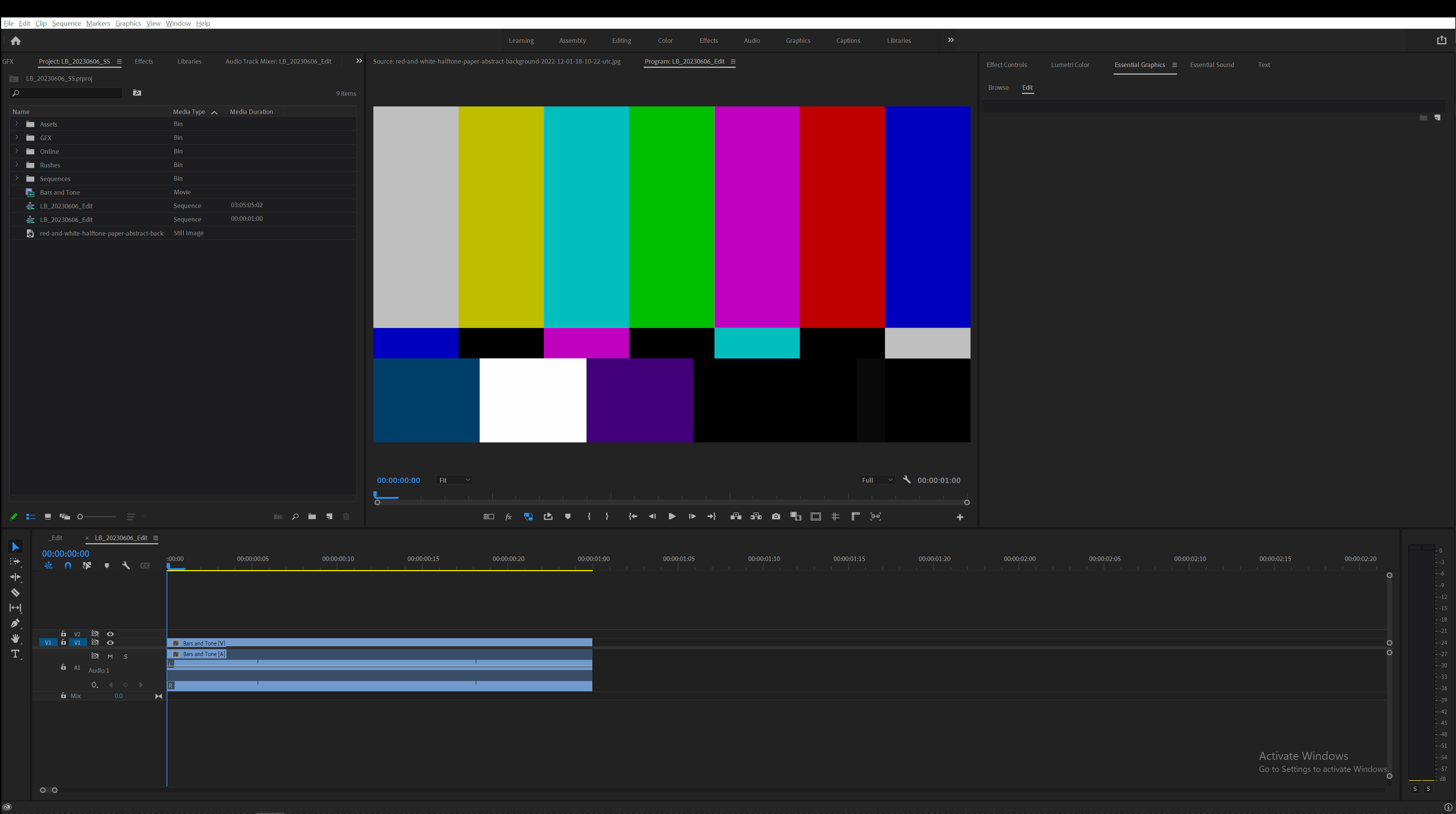
Task: Switch to the Color workspace
Action: pos(665,41)
